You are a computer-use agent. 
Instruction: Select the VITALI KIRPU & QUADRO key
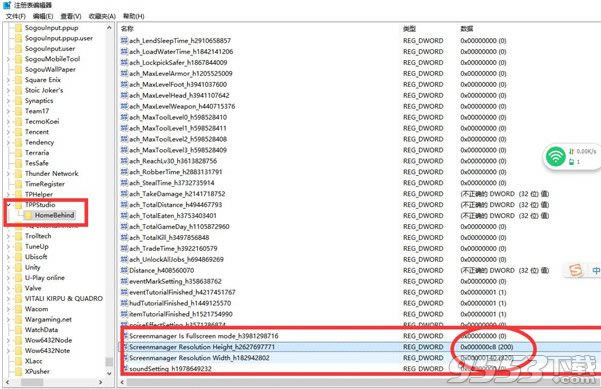click(64, 298)
